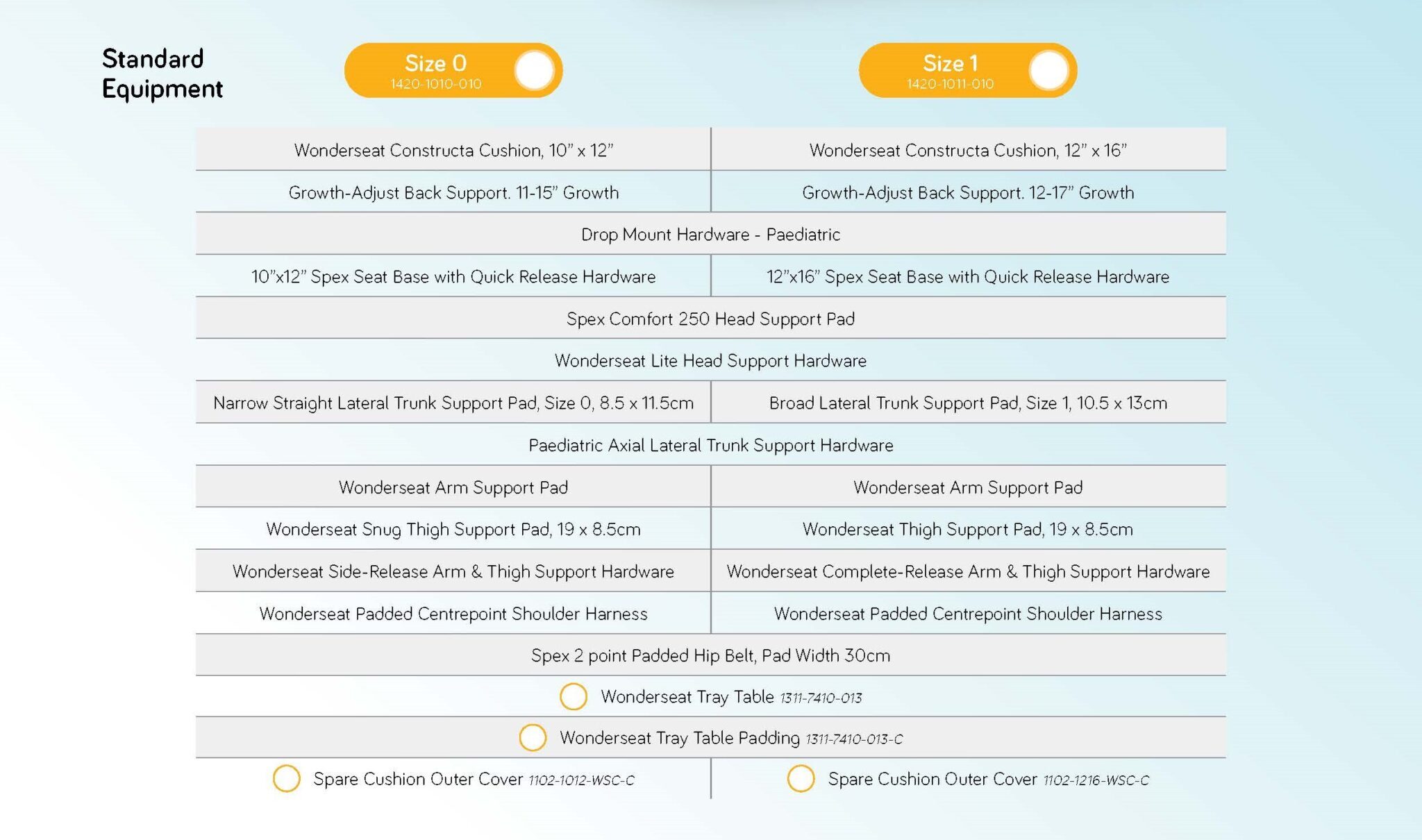Click the Size 1 orange pill label
Viewport: 1422px width, 840px height.
coord(950,70)
